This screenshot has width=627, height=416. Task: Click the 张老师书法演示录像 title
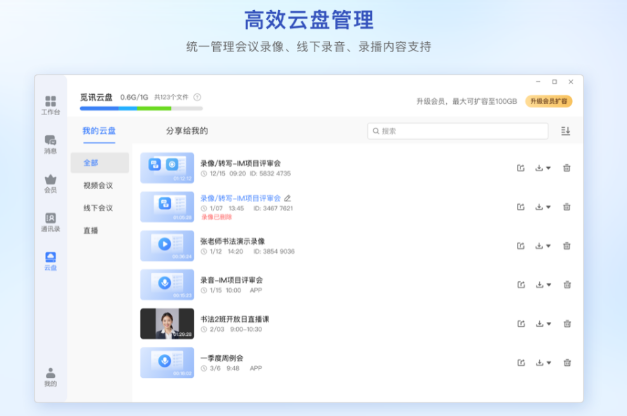click(x=232, y=241)
